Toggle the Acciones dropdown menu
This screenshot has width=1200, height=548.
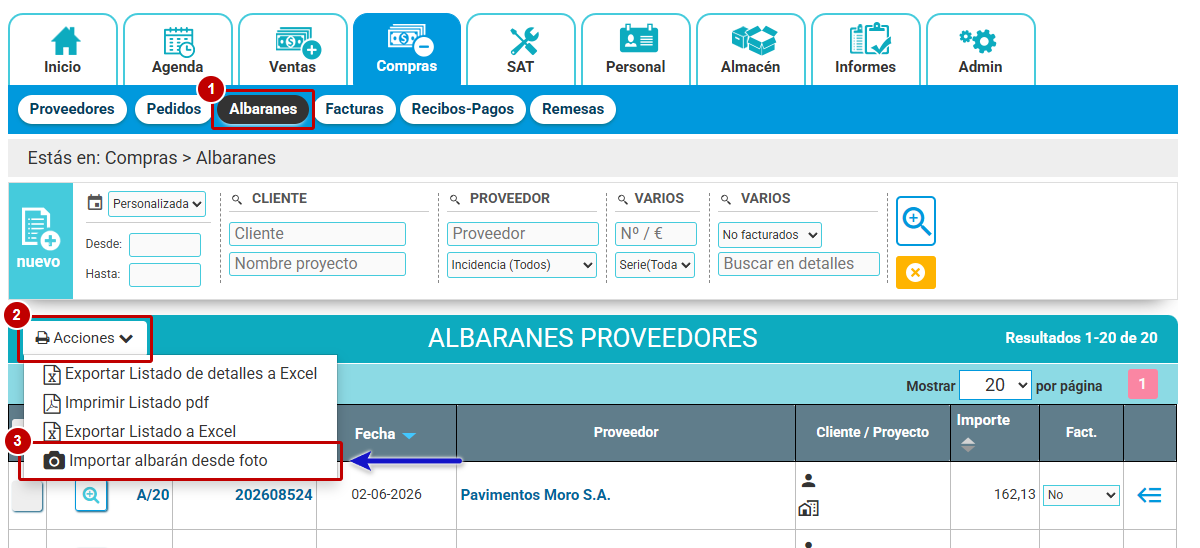click(x=85, y=338)
